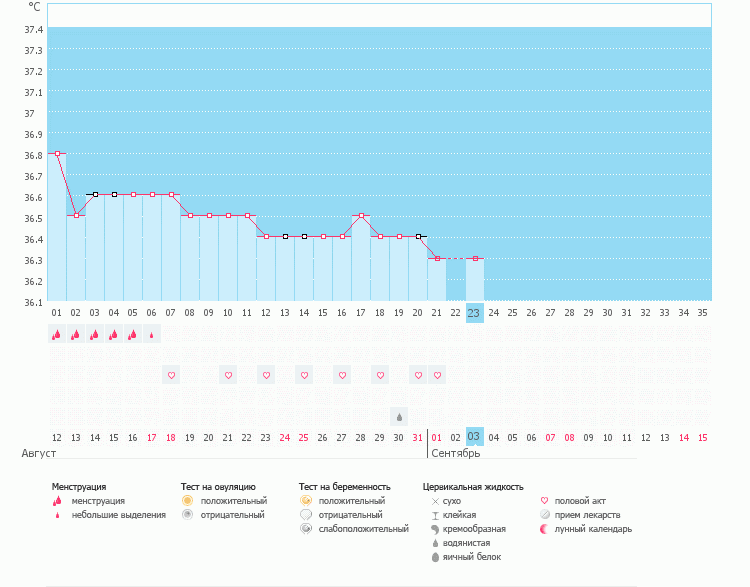Click the negative ovulation test legend icon

(187, 514)
